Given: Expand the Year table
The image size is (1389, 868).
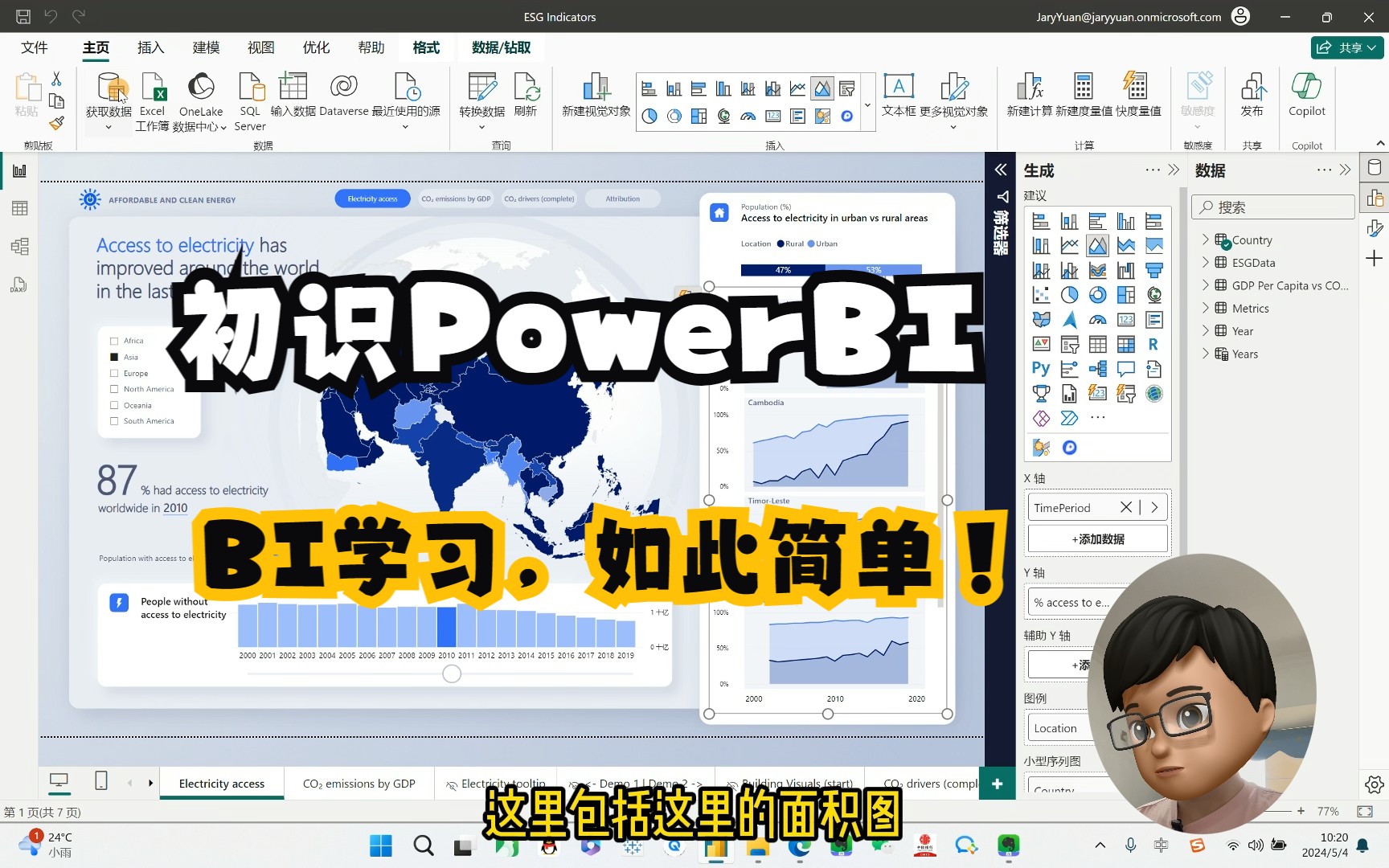Looking at the screenshot, I should 1205,331.
